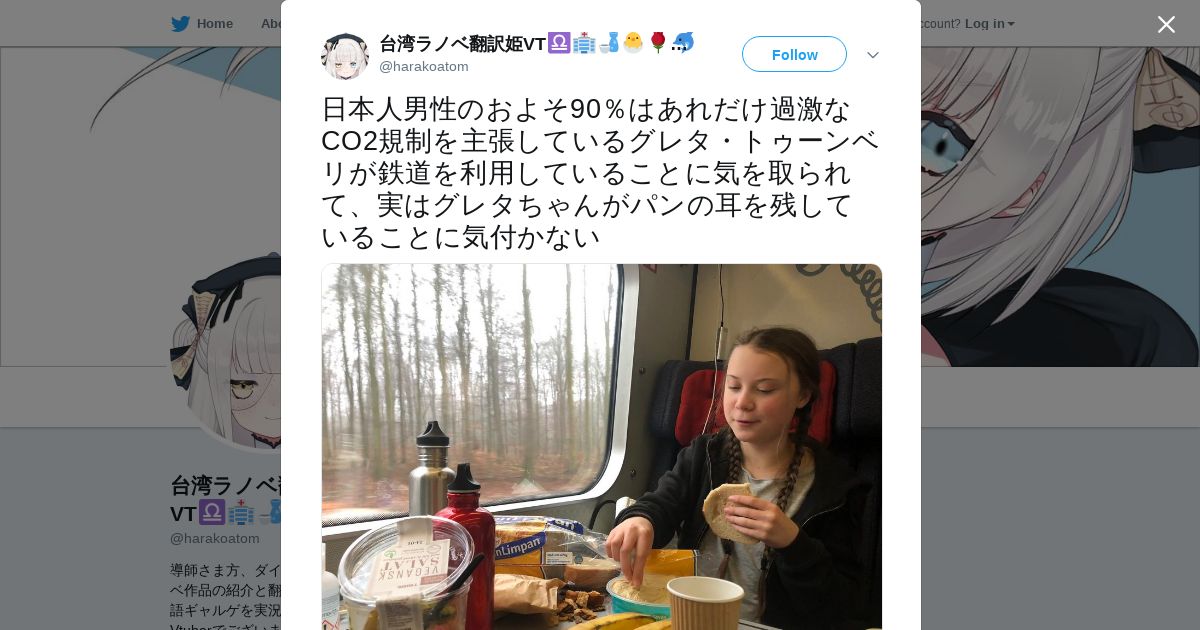Click the @harakoatom handle under profile name
The width and height of the screenshot is (1200, 630).
pyautogui.click(x=215, y=538)
